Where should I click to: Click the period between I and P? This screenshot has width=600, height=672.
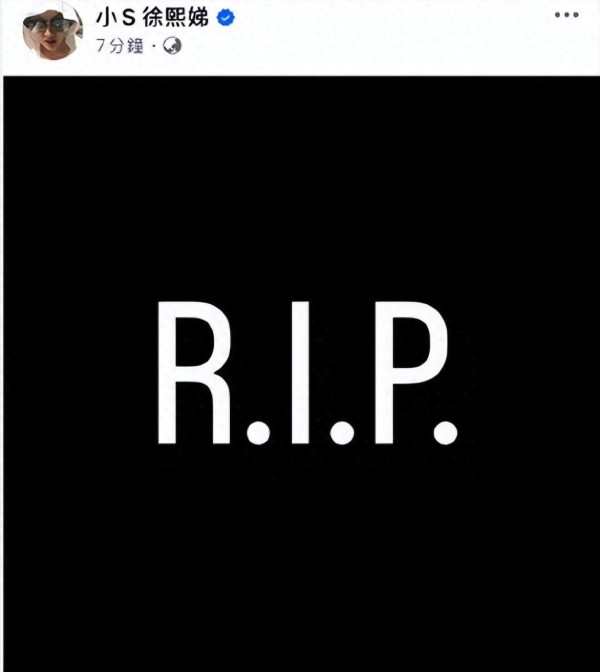coord(342,432)
